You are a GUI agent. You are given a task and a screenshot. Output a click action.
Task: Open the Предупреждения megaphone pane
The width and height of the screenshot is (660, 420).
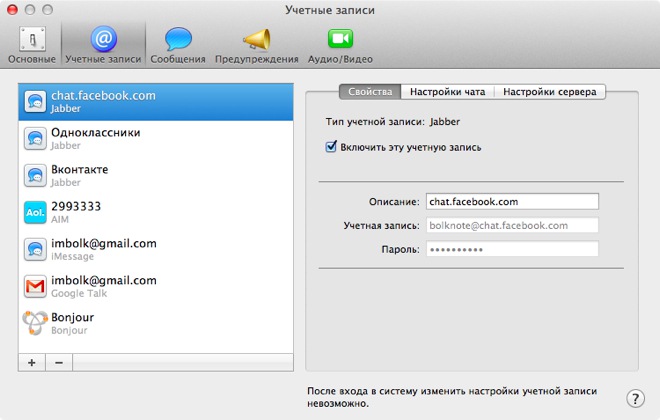coord(256,45)
